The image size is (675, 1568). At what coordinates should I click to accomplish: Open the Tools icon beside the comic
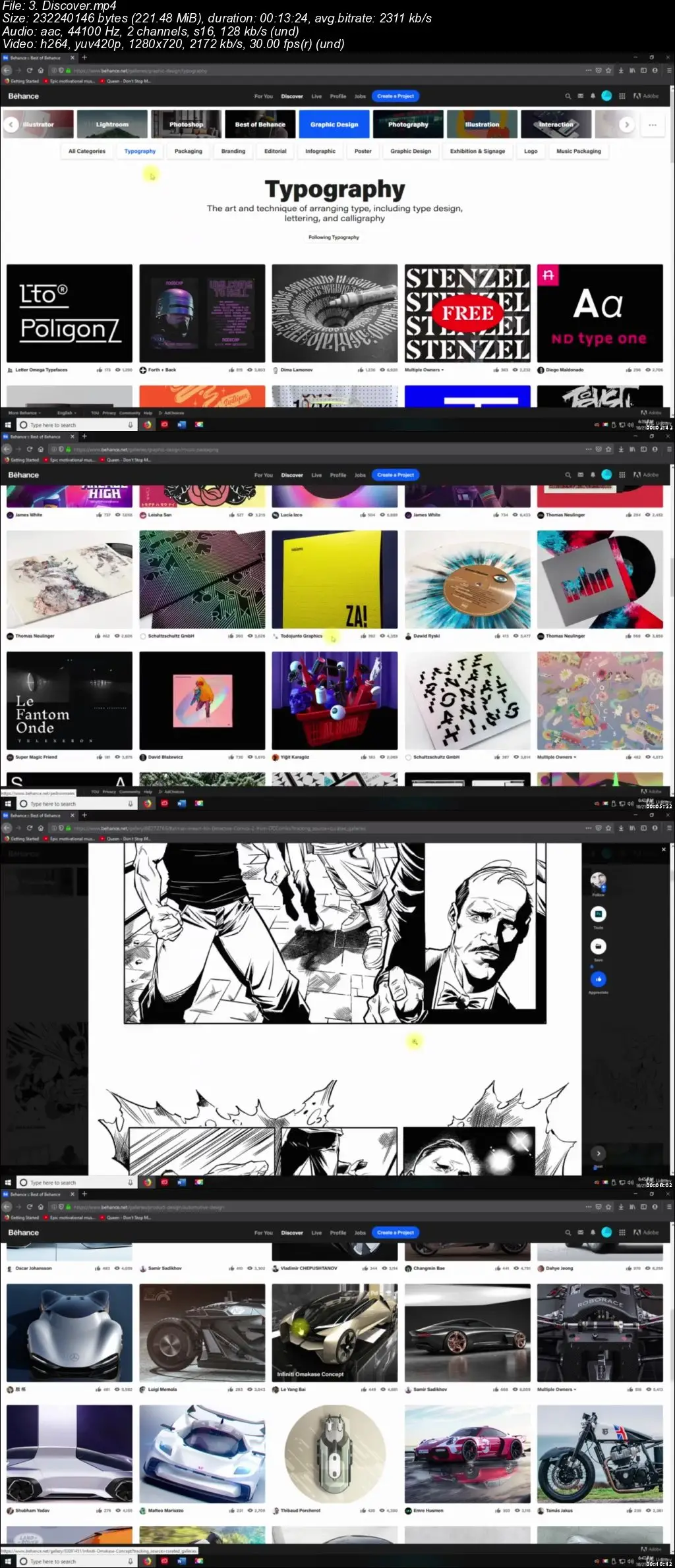click(598, 914)
